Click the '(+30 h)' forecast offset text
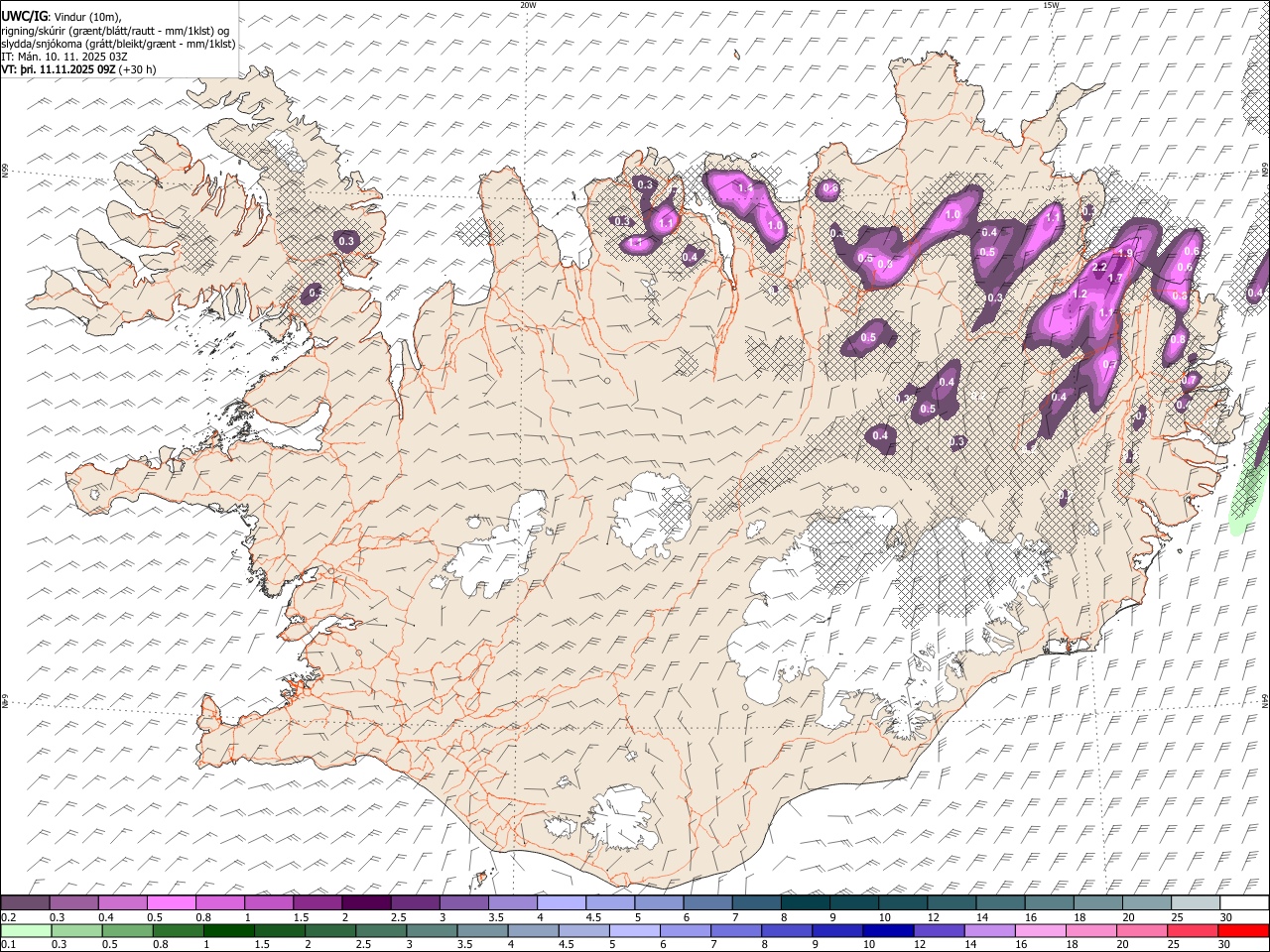1270x952 pixels. click(x=137, y=69)
